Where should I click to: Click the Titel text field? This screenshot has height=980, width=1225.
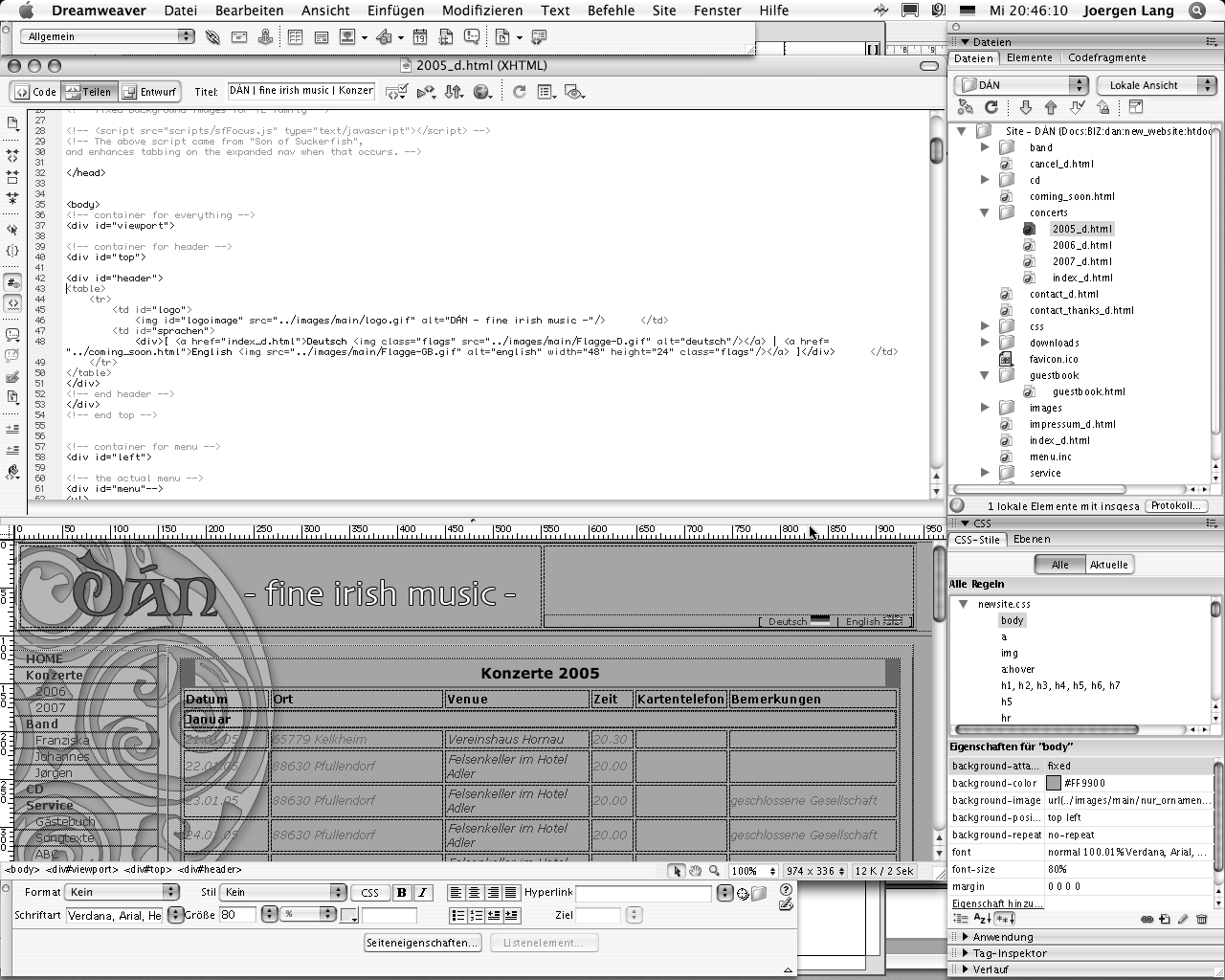pyautogui.click(x=301, y=91)
